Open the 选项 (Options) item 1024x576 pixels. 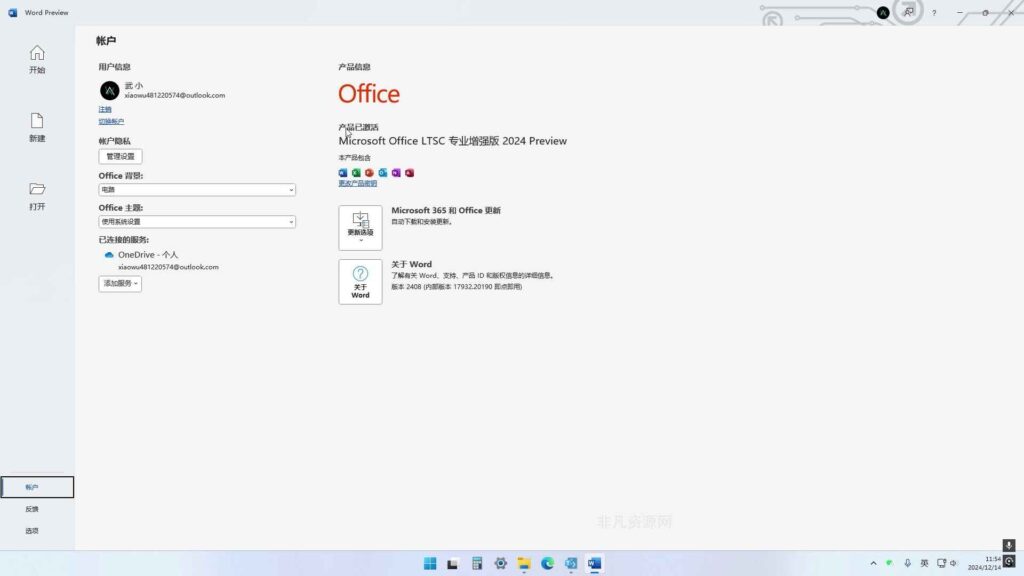click(32, 530)
